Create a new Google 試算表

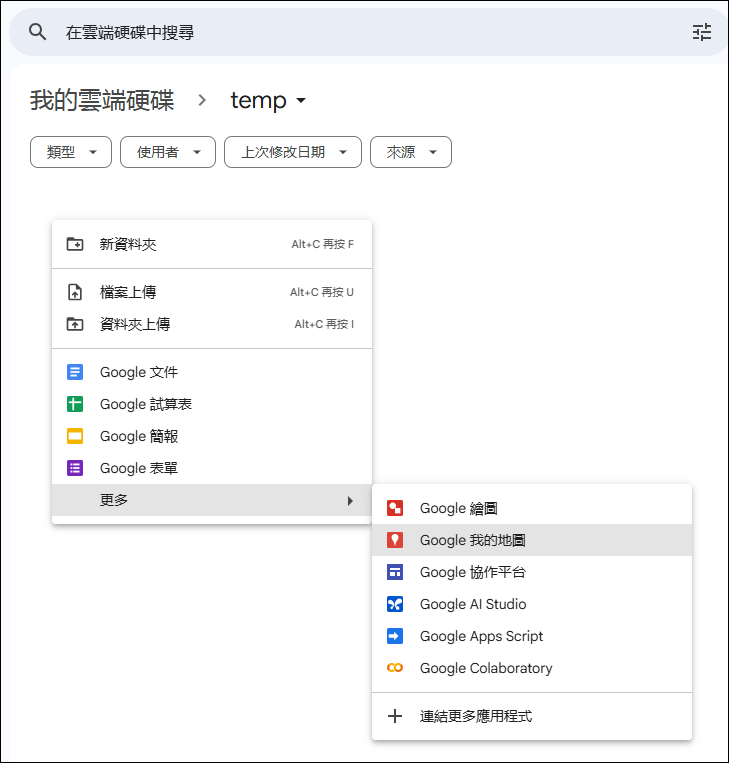coord(212,404)
